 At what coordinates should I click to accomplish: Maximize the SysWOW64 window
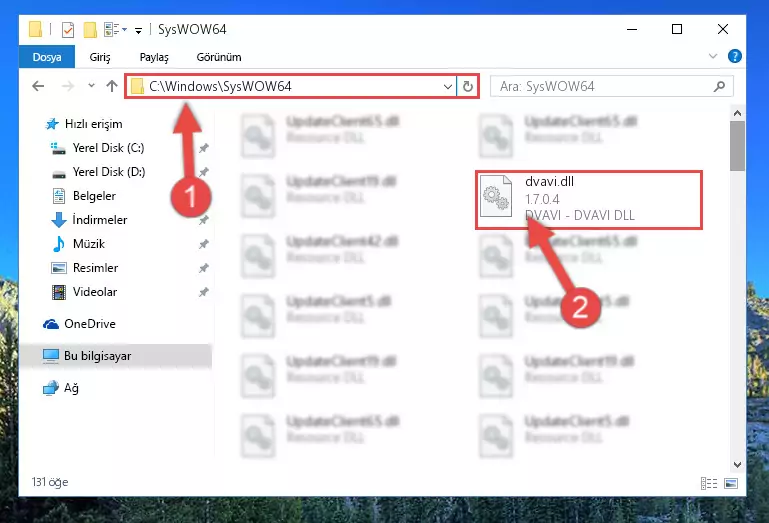point(677,29)
